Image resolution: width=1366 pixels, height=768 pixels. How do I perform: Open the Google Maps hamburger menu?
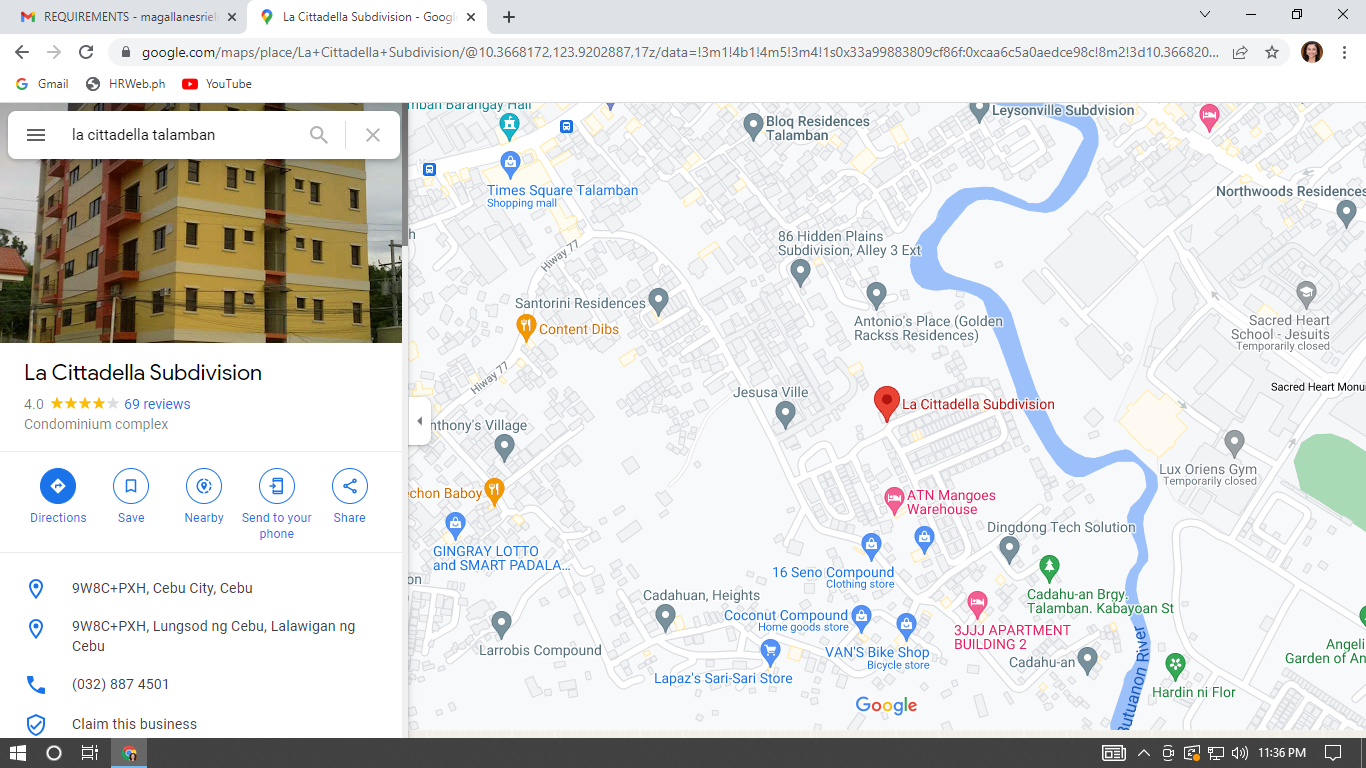pyautogui.click(x=36, y=135)
